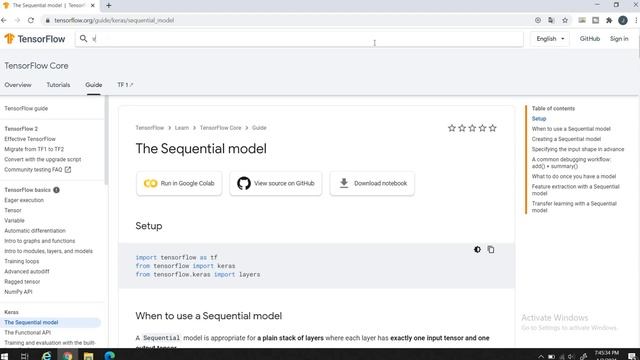This screenshot has height=360, width=640.
Task: Open NumPy API sidebar item
Action: (18, 292)
